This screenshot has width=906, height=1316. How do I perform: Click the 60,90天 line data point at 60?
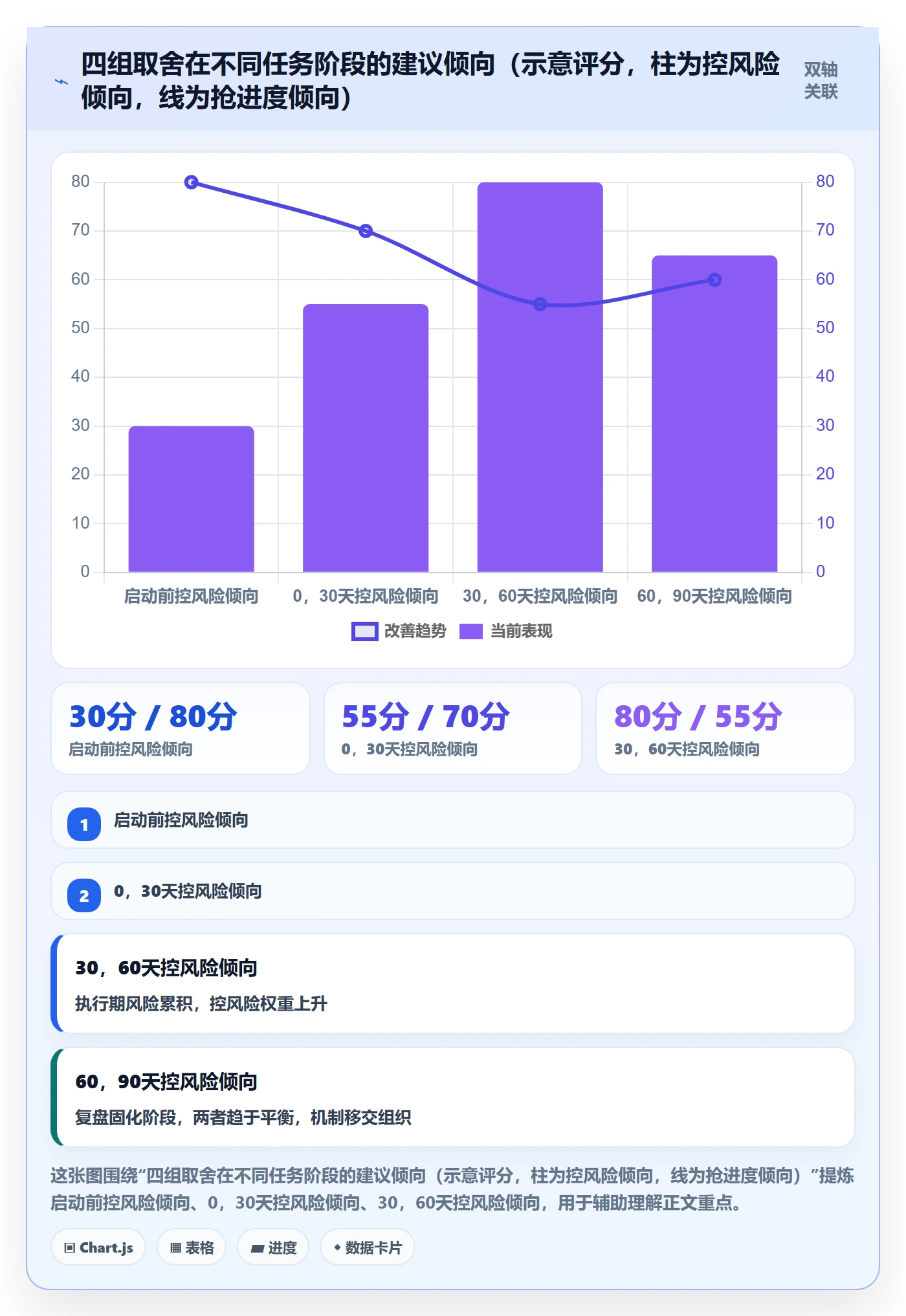pyautogui.click(x=714, y=280)
